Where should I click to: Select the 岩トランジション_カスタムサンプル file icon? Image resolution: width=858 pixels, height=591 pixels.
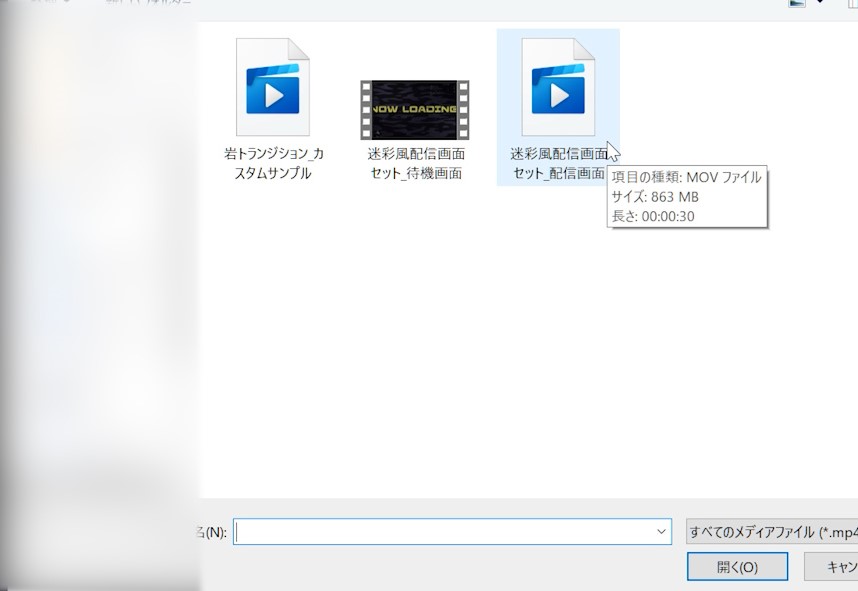(272, 87)
